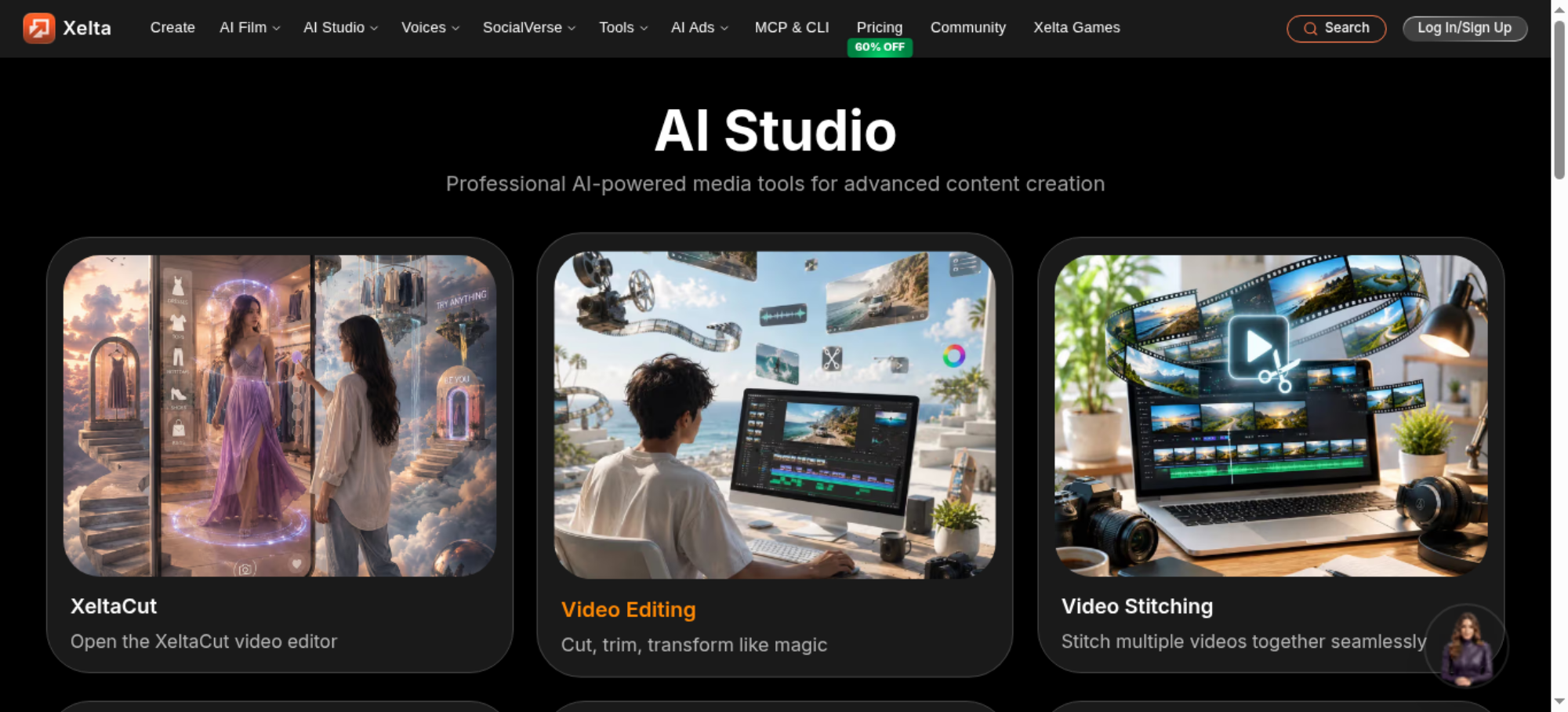Expand the SocialVerse dropdown chevron
The height and width of the screenshot is (712, 1568).
click(572, 28)
